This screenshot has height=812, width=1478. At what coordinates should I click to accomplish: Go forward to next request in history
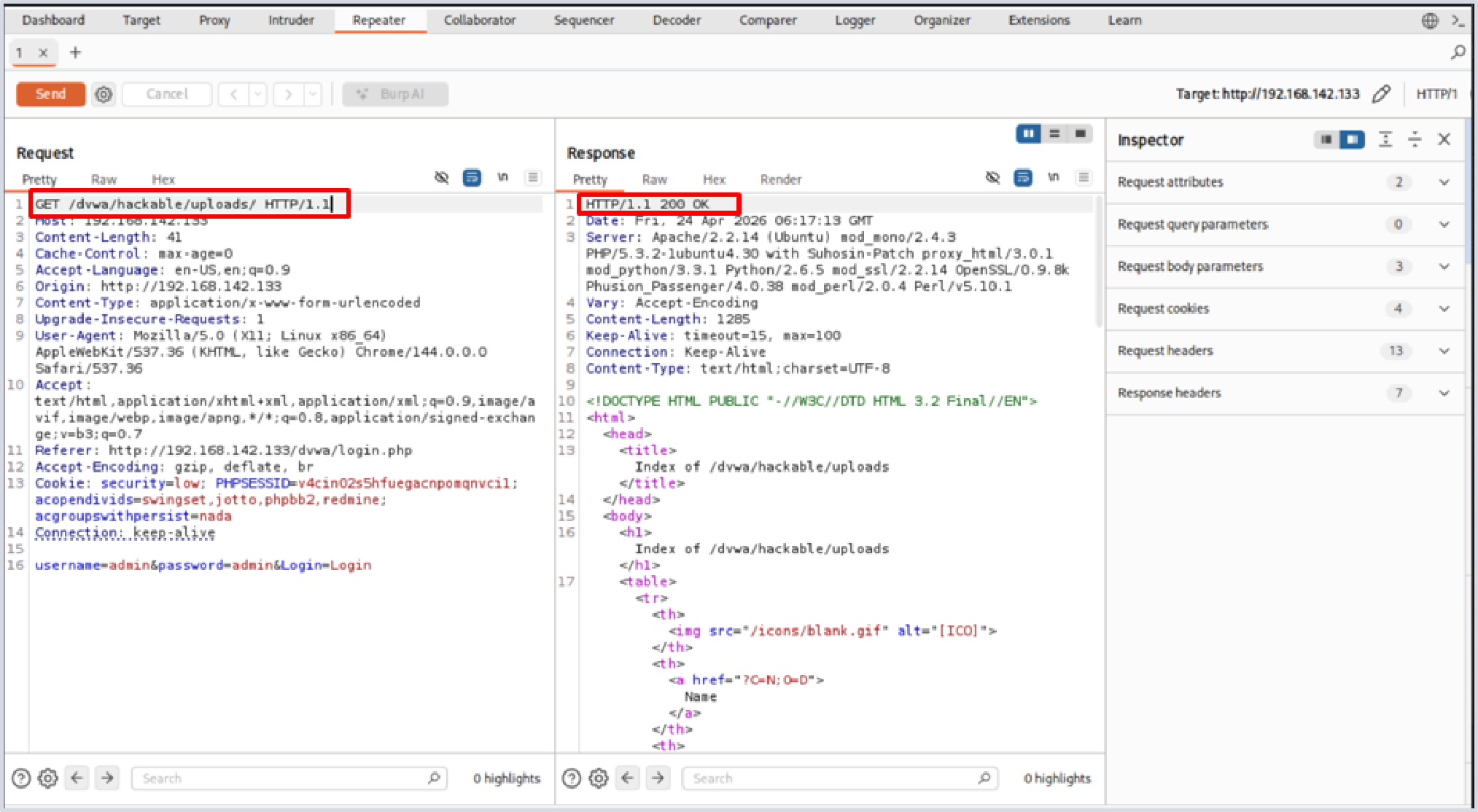[x=289, y=94]
